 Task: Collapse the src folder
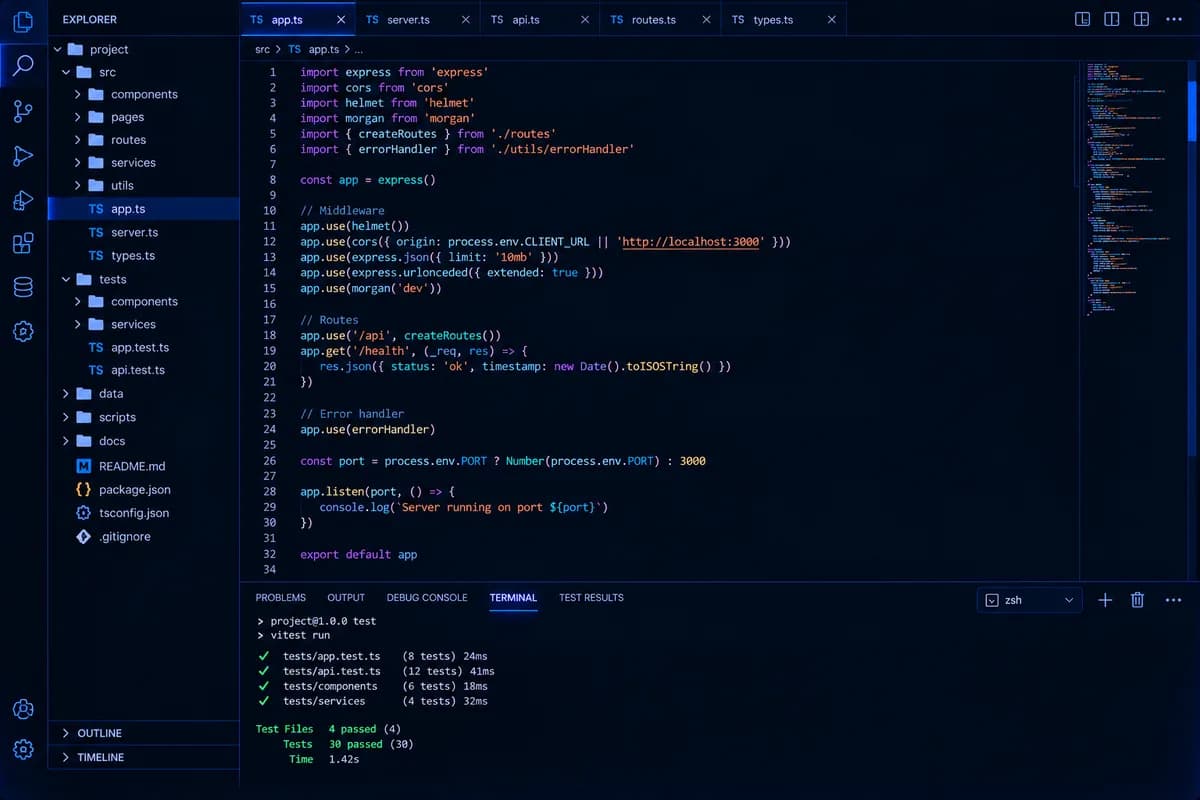click(x=66, y=72)
